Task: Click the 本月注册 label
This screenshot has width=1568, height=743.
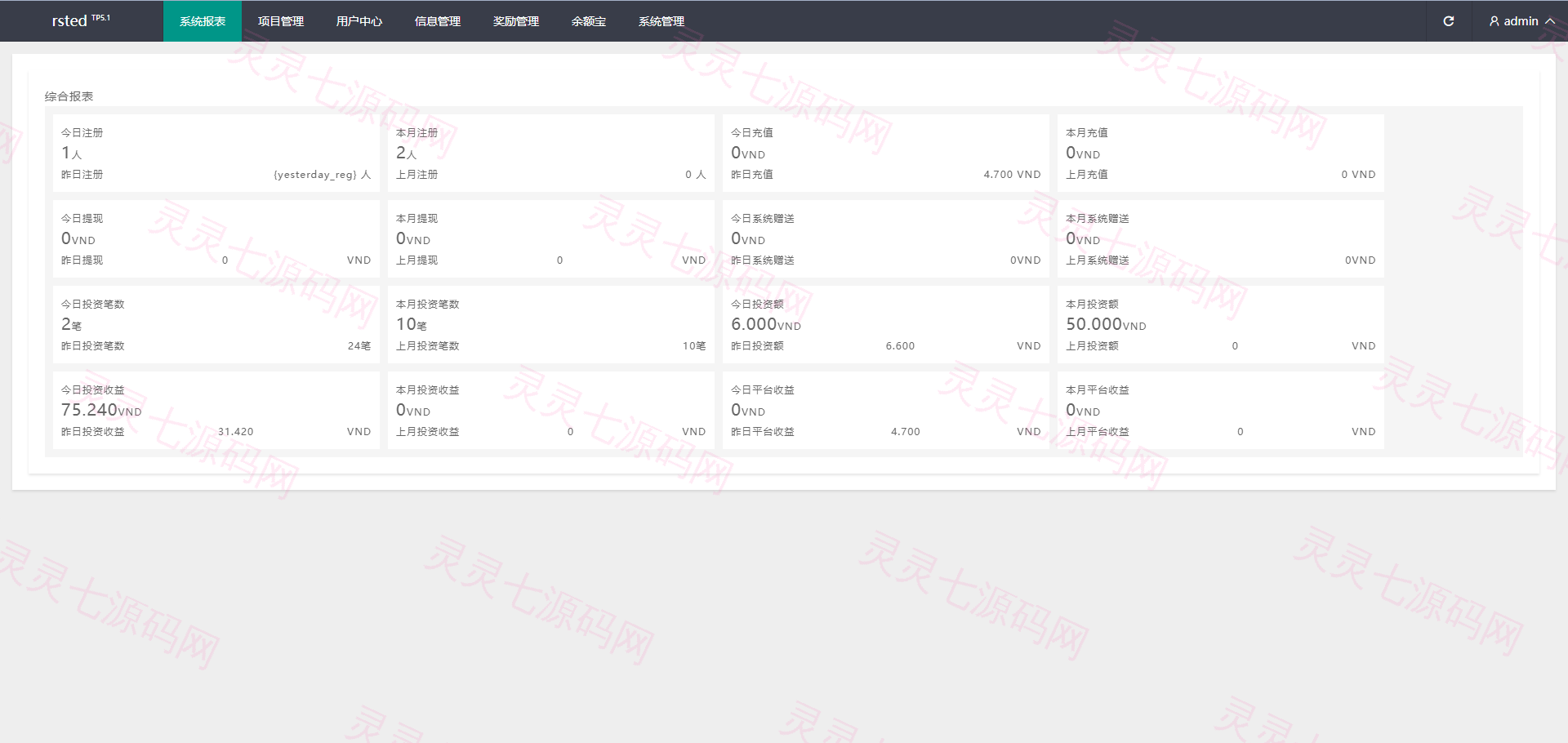Action: click(x=416, y=132)
